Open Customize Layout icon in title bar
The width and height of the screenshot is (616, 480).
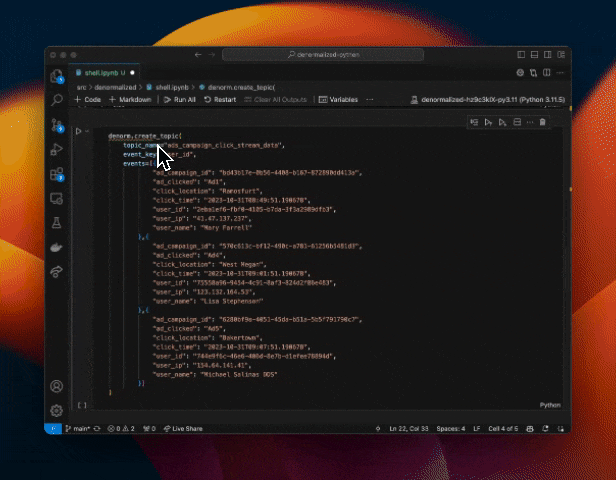[561, 55]
